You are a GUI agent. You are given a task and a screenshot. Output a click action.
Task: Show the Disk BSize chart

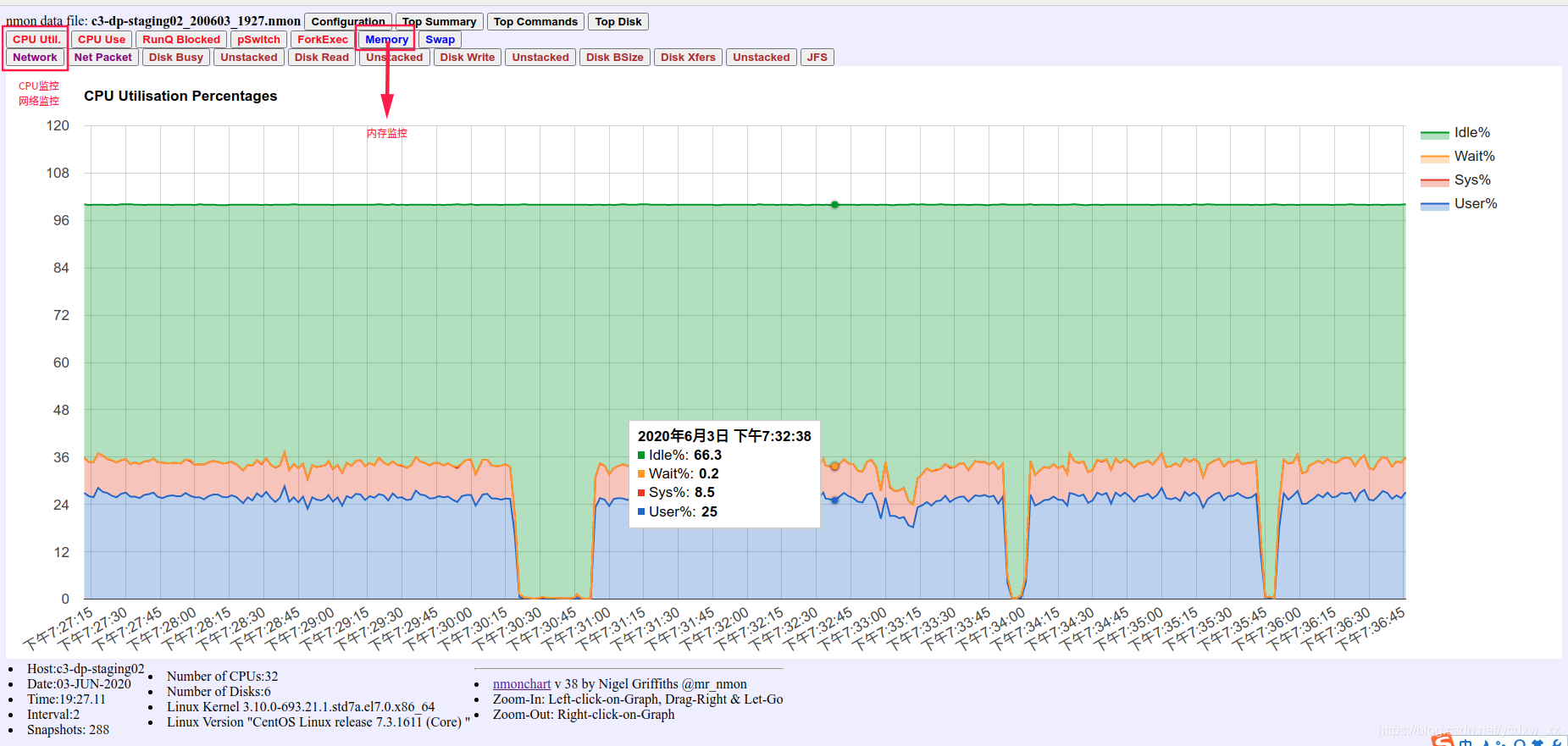pos(615,58)
